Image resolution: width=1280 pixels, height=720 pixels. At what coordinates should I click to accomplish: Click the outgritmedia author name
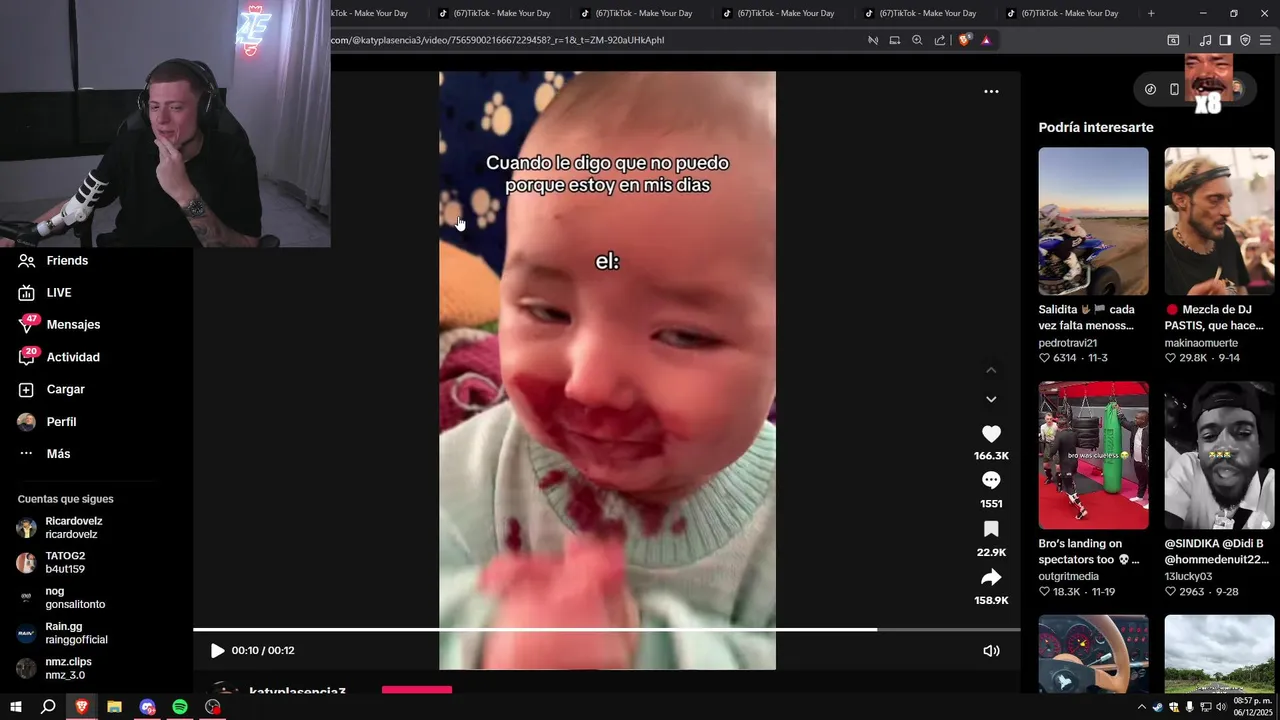tap(1068, 576)
